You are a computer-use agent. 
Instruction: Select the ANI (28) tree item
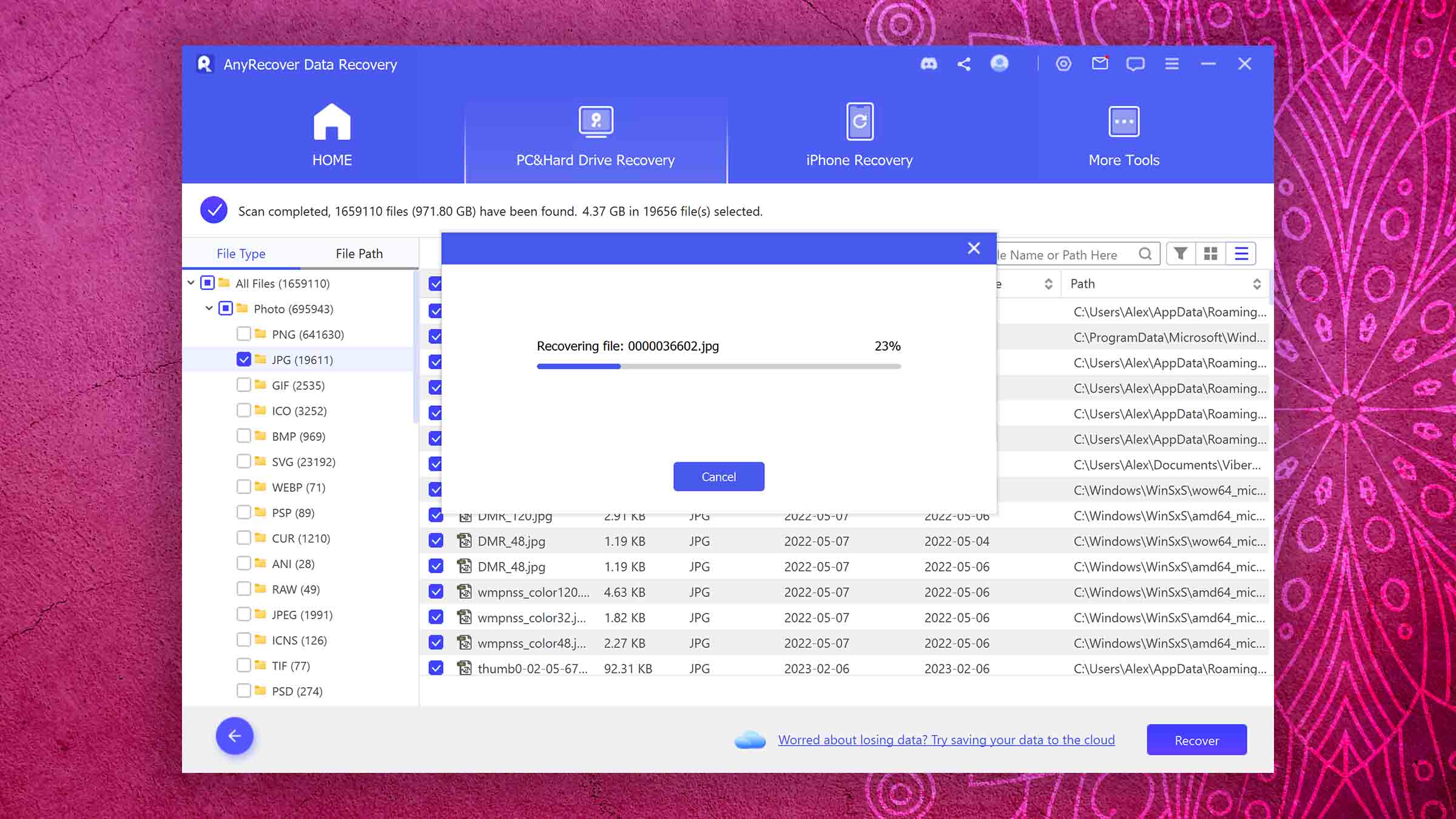293,564
